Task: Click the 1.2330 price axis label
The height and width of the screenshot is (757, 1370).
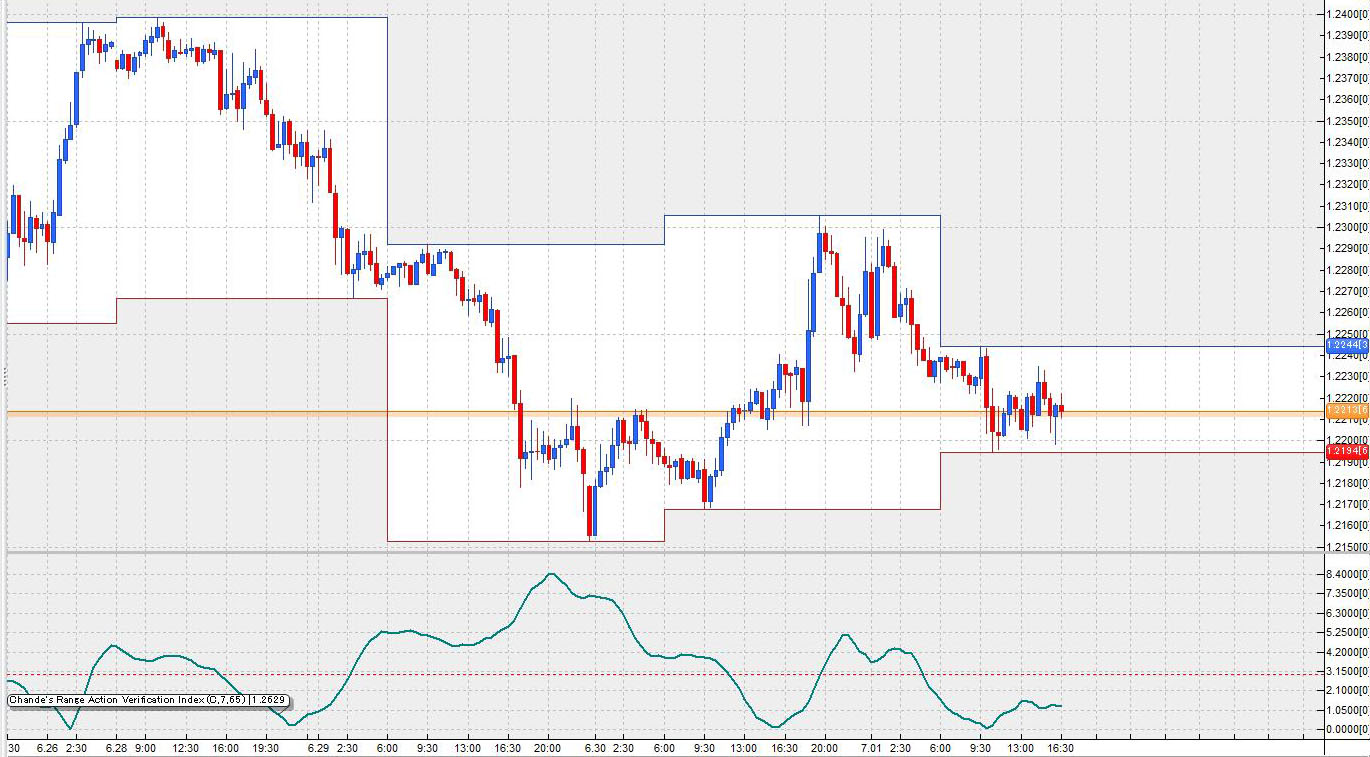Action: click(1348, 163)
